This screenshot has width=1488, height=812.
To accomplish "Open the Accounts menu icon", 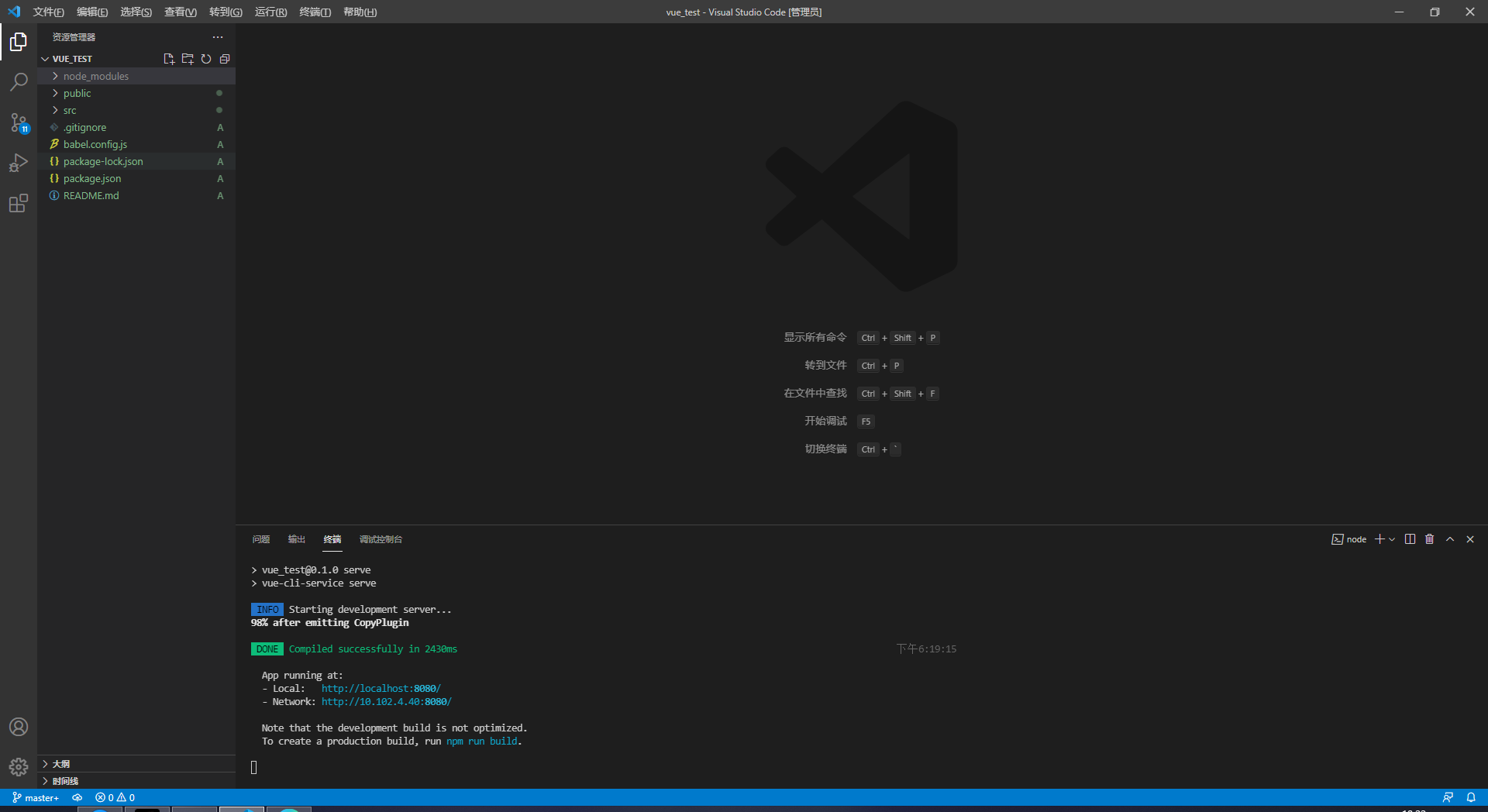I will pyautogui.click(x=19, y=727).
